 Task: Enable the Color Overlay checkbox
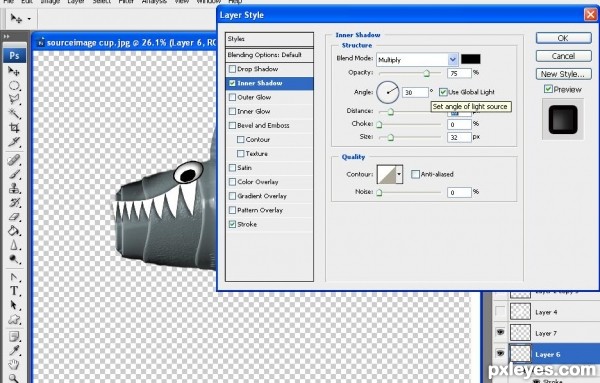pos(232,182)
